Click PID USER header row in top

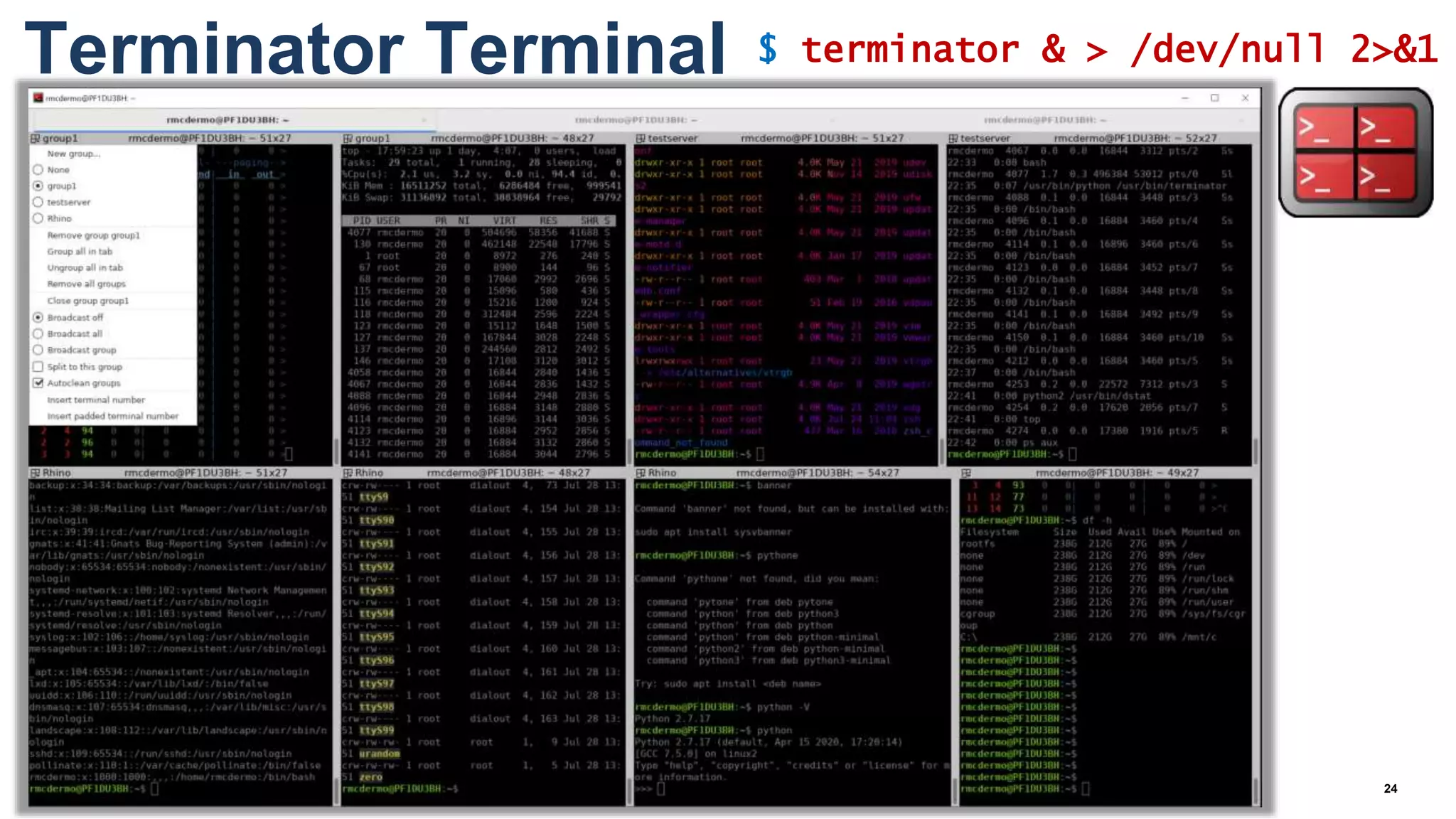tap(478, 221)
